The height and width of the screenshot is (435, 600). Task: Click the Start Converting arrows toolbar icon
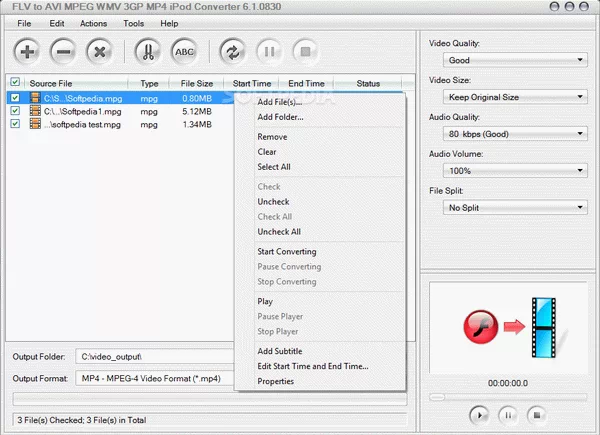[233, 52]
